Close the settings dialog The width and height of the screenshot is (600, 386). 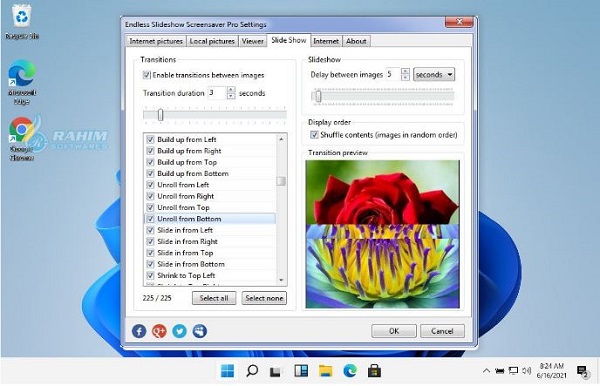(x=460, y=22)
